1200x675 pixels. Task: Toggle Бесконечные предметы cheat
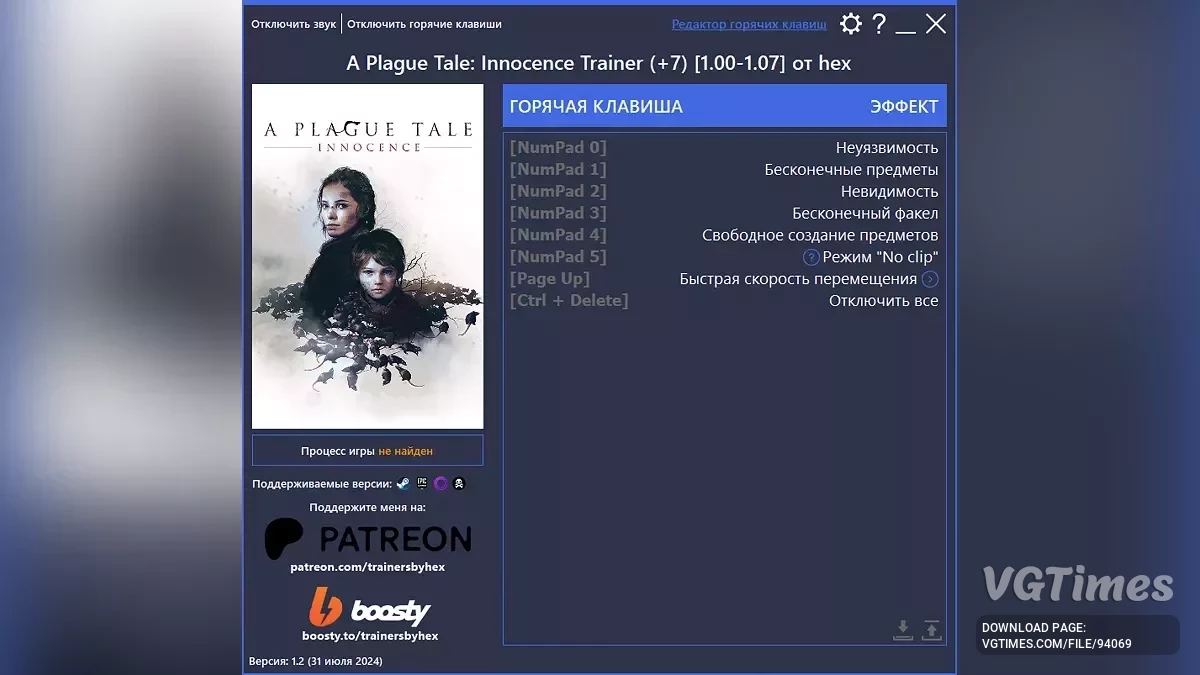pyautogui.click(x=851, y=170)
